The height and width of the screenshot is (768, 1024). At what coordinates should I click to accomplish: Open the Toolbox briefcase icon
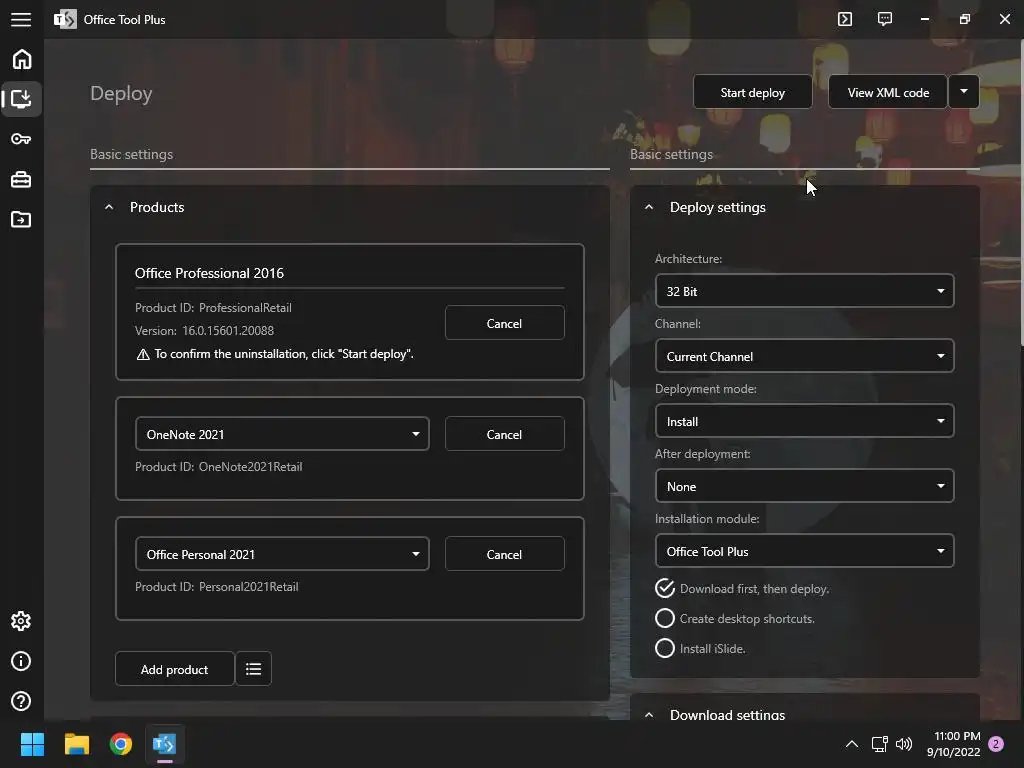[21, 179]
